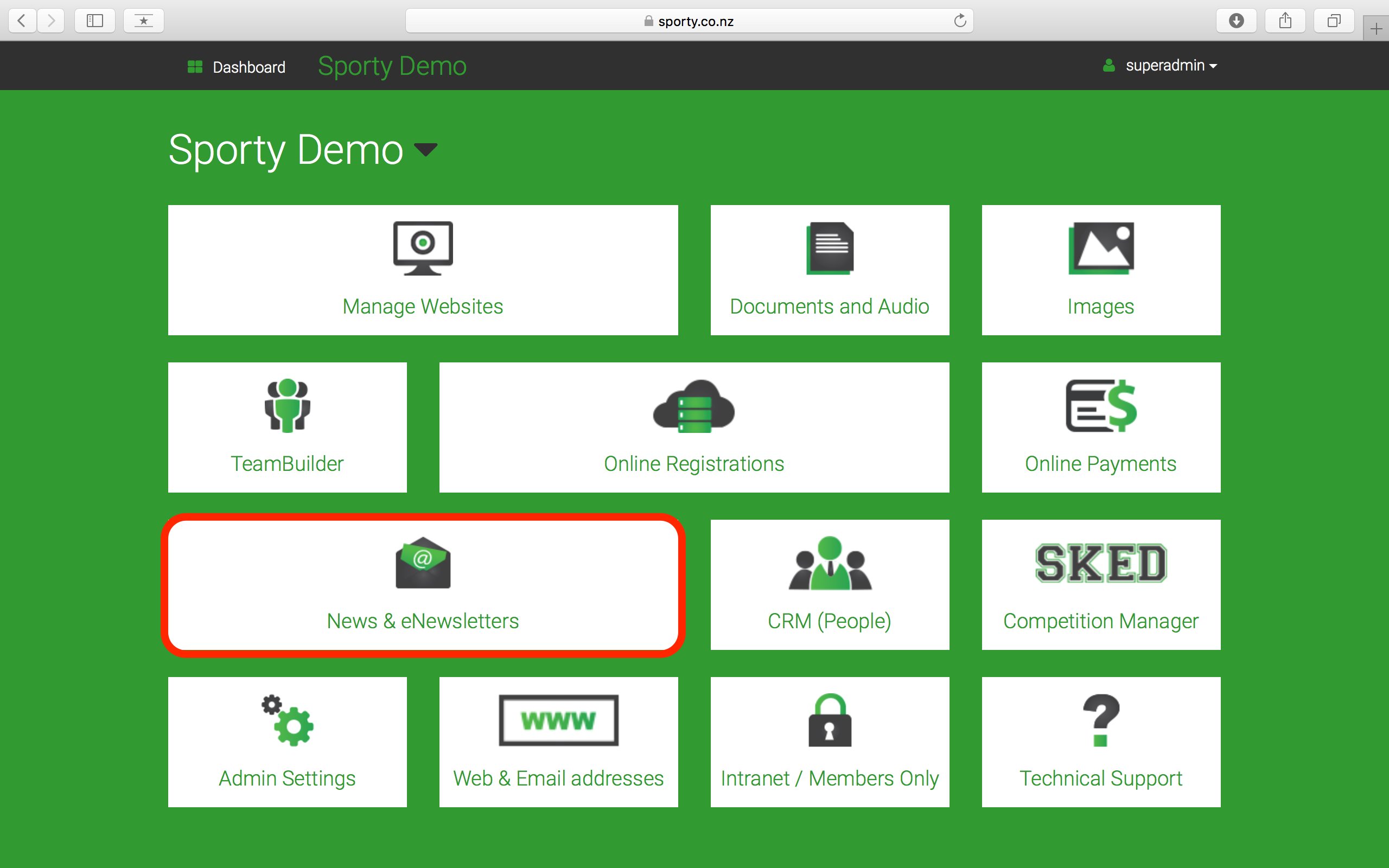Viewport: 1389px width, 868px height.
Task: Open the Online Registrations label link
Action: pos(694,464)
